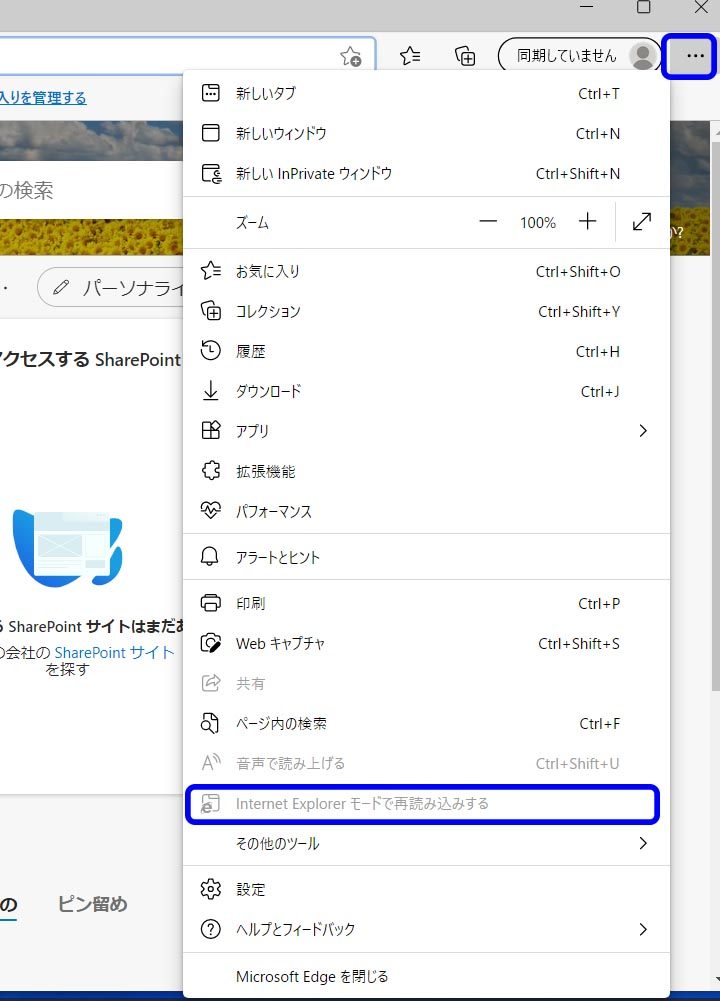Click the gear icon beside 設定
720x1001 pixels.
pos(211,889)
